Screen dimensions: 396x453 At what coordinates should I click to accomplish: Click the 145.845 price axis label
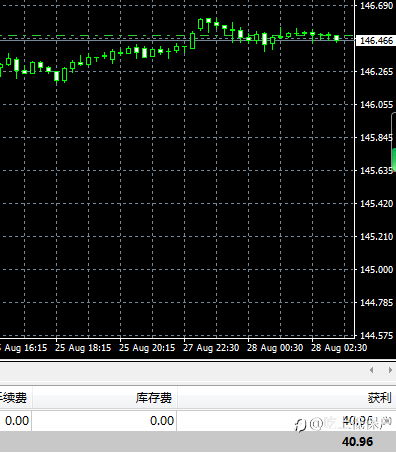(x=377, y=138)
